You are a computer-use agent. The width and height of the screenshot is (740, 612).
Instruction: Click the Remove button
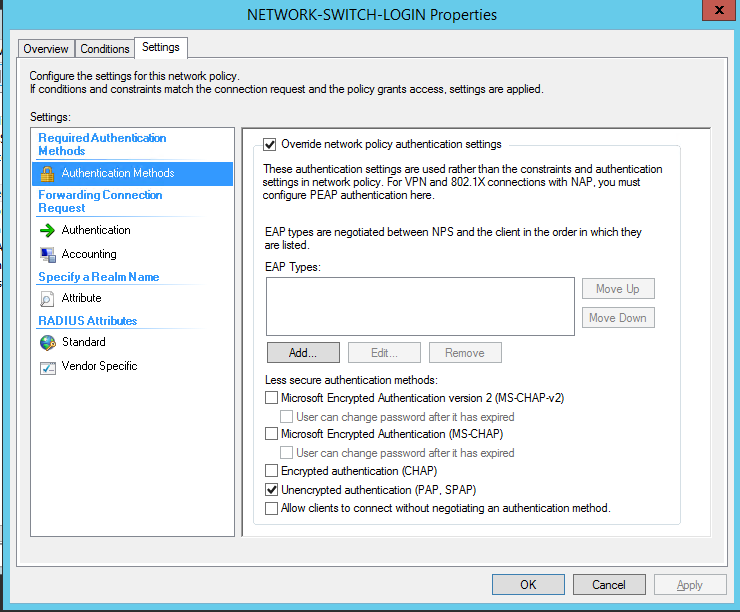coord(465,353)
